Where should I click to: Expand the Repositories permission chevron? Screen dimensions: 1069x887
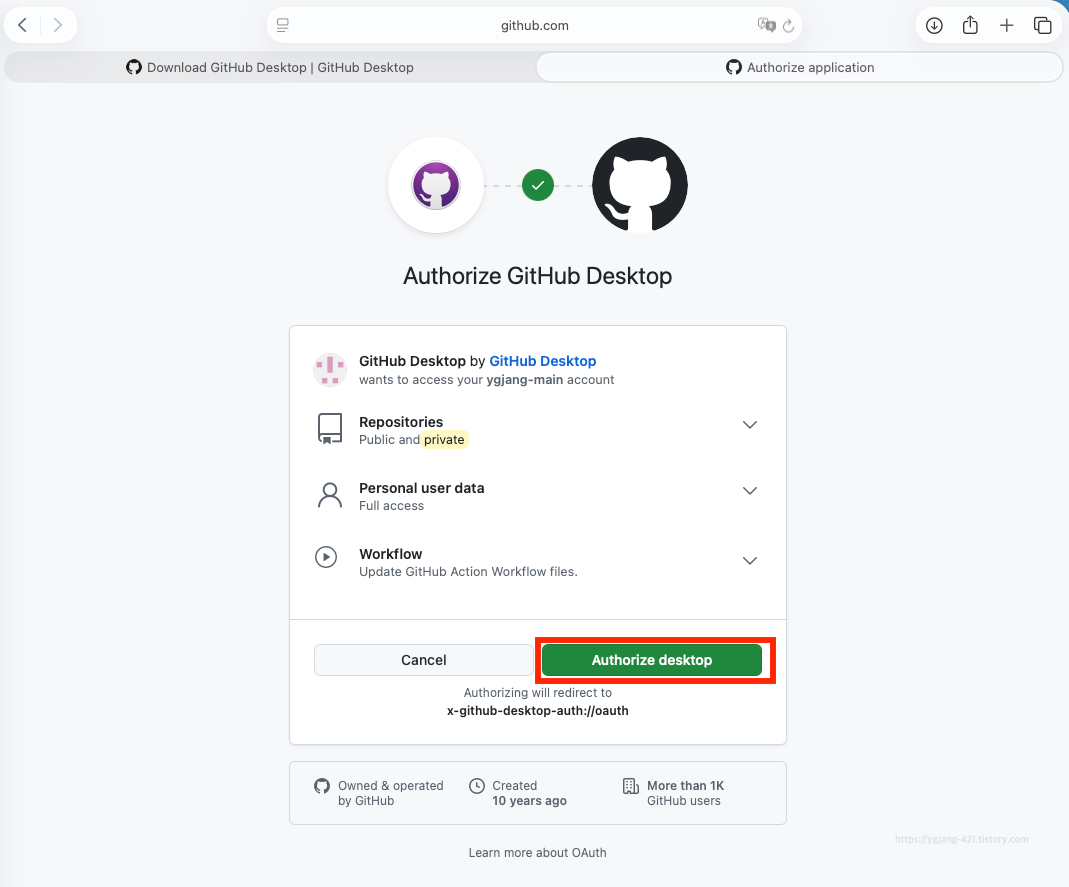pyautogui.click(x=750, y=425)
